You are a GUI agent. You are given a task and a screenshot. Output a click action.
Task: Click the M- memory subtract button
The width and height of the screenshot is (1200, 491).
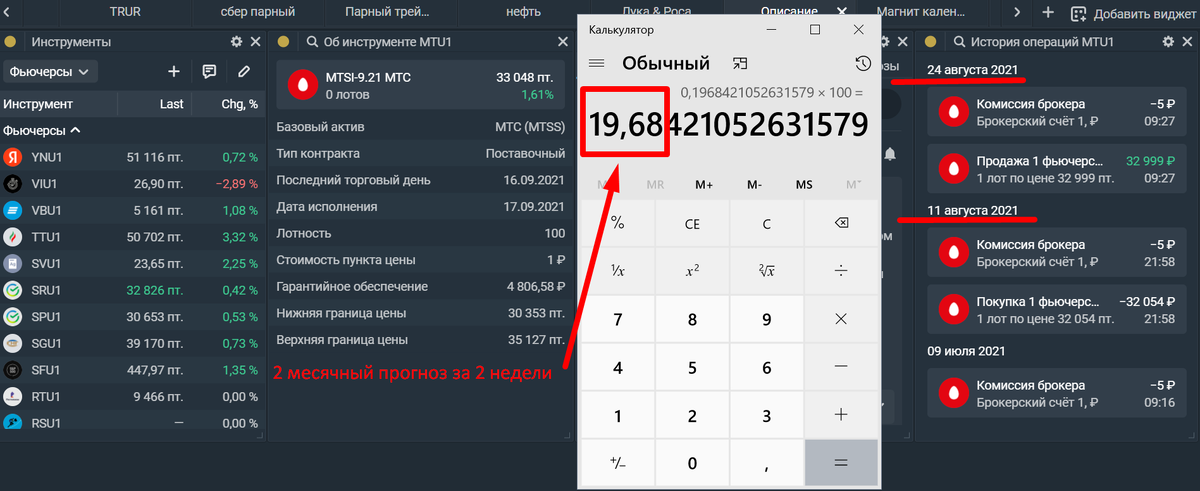tap(754, 185)
